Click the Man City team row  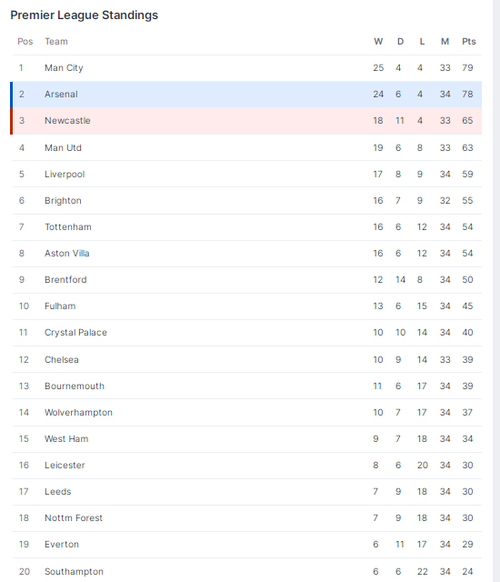pyautogui.click(x=247, y=68)
